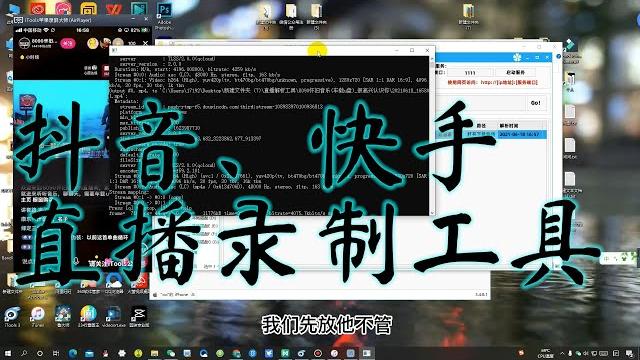Open VideoStudio desktop shortcut
640x360 pixels.
(113, 315)
